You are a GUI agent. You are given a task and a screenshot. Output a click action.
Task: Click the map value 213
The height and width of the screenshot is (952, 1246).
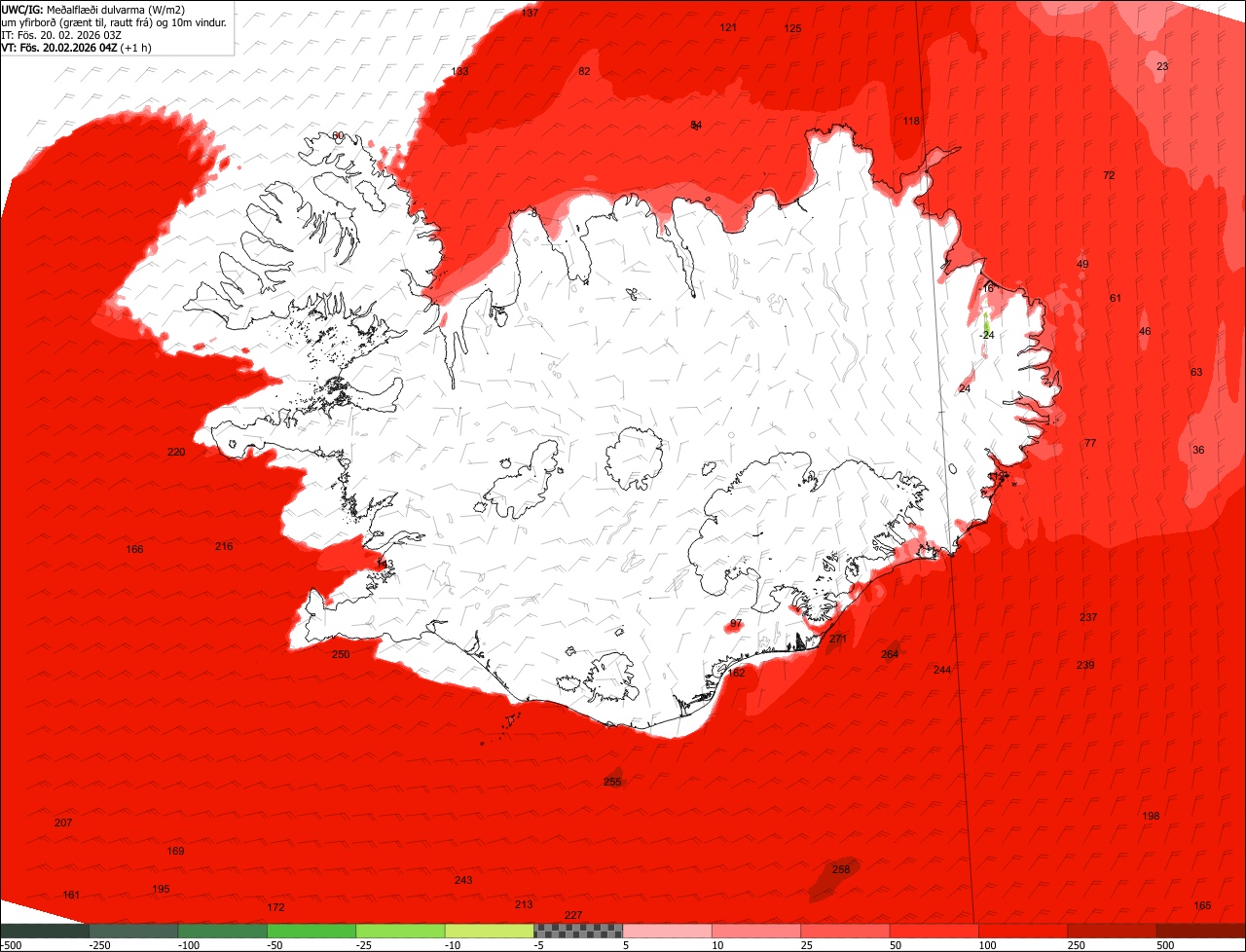524,904
